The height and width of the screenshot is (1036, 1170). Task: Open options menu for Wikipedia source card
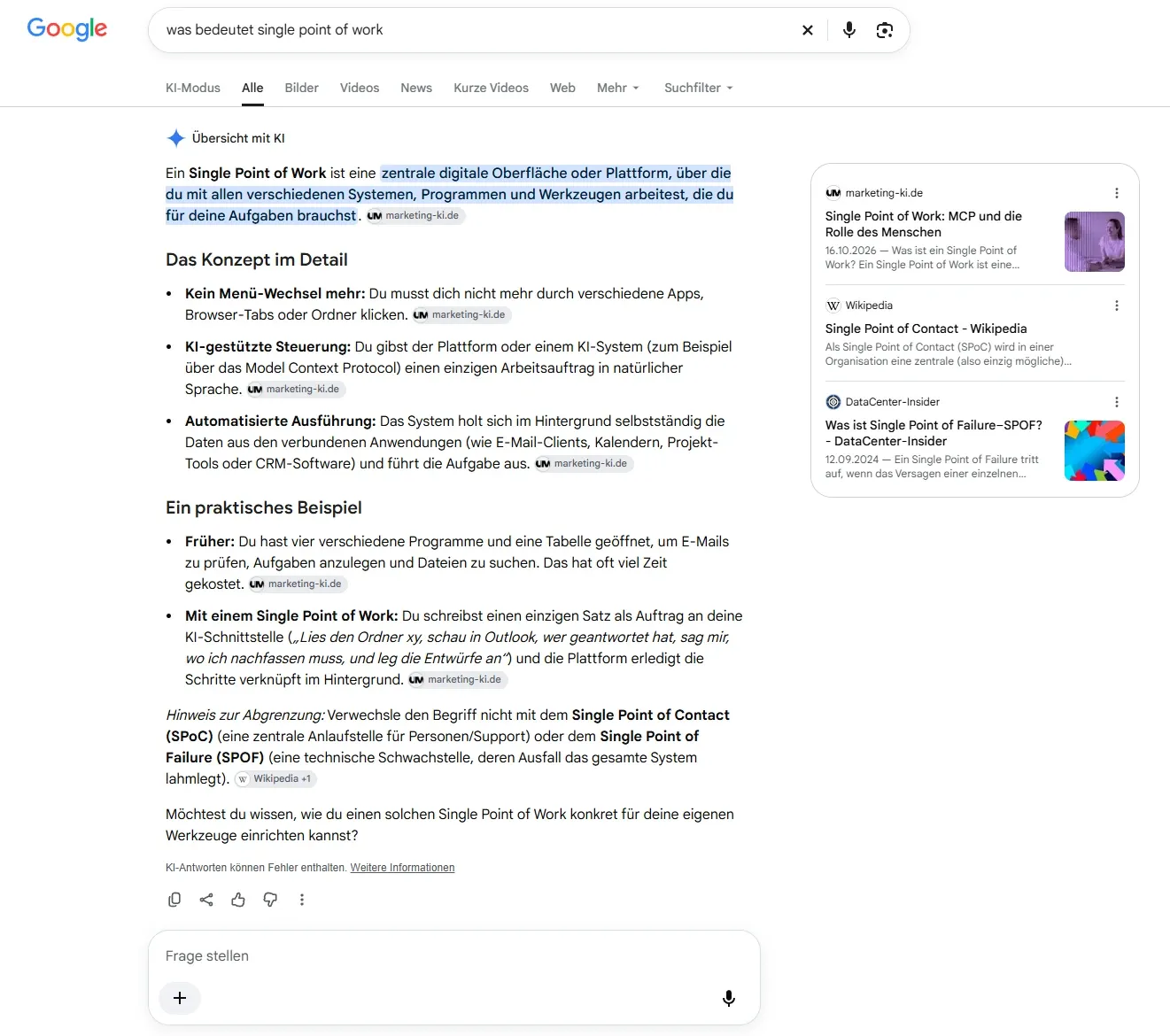coord(1117,305)
